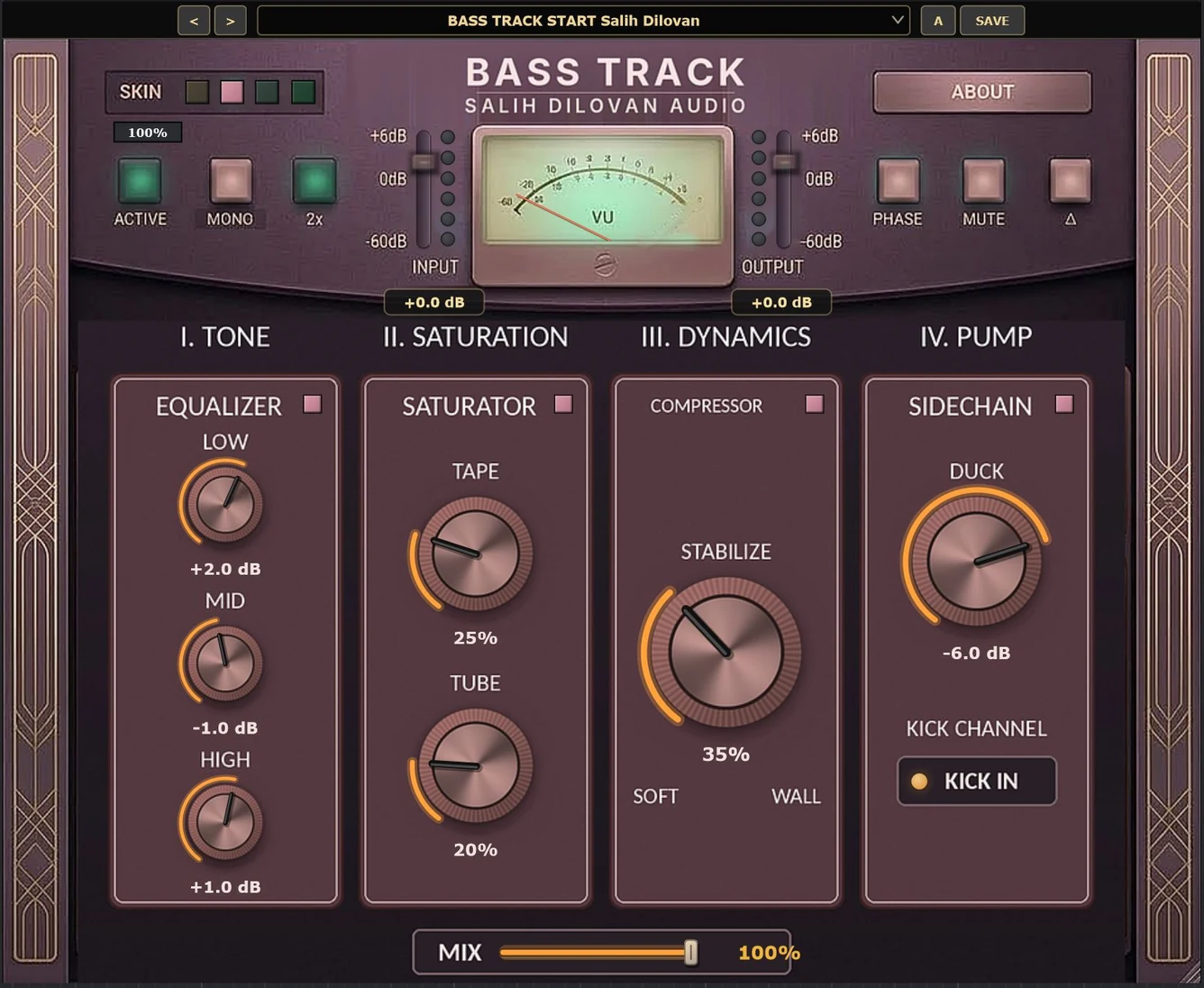The height and width of the screenshot is (988, 1204).
Task: Open the preset name dropdown list
Action: (582, 21)
